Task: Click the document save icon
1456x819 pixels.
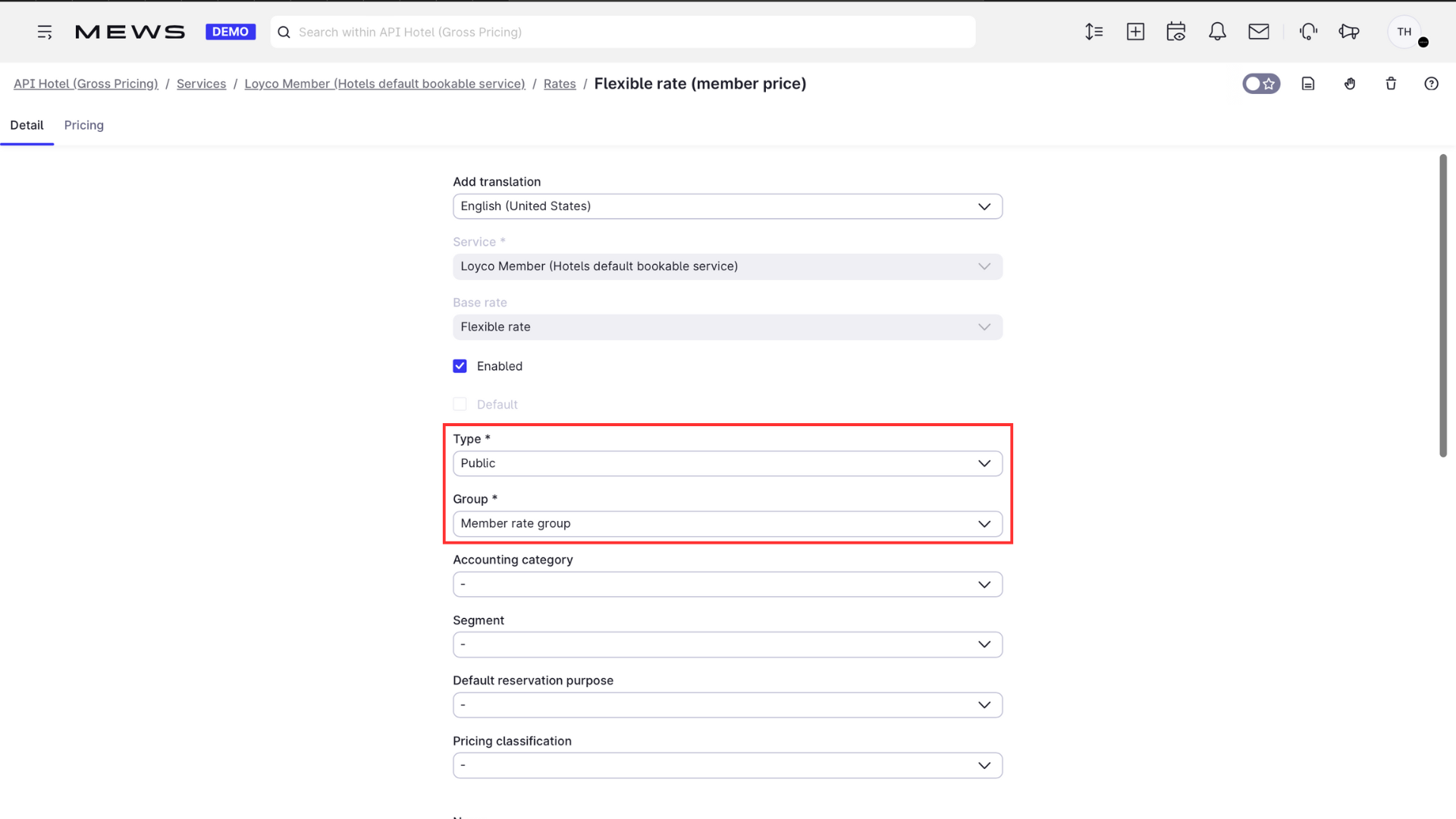Action: pyautogui.click(x=1308, y=83)
